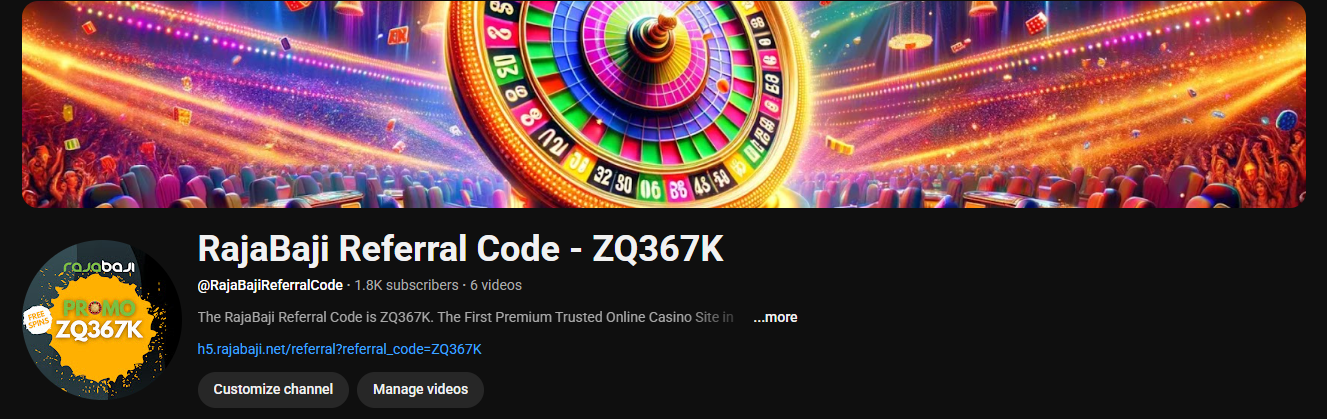This screenshot has height=419, width=1327.
Task: Select the @RajaBajiReferralCode handle
Action: [x=270, y=285]
